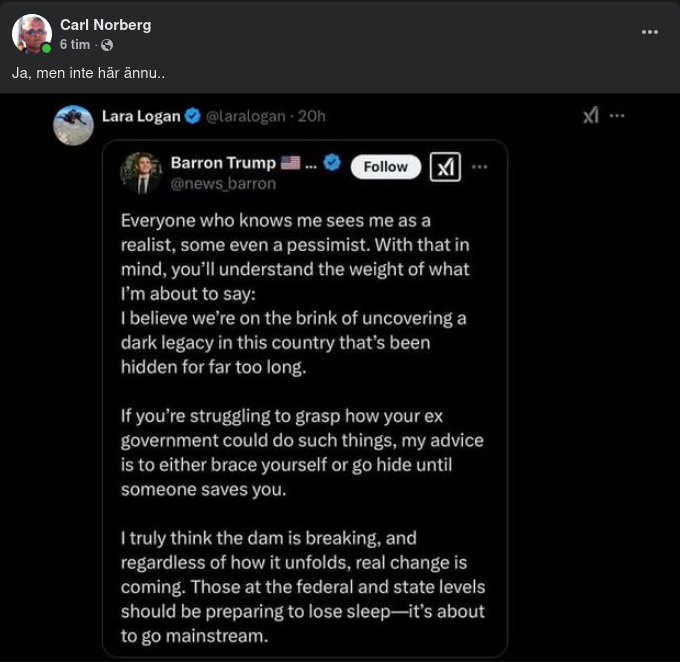The image size is (680, 662).
Task: Click the public audience globe icon
Action: (x=107, y=45)
